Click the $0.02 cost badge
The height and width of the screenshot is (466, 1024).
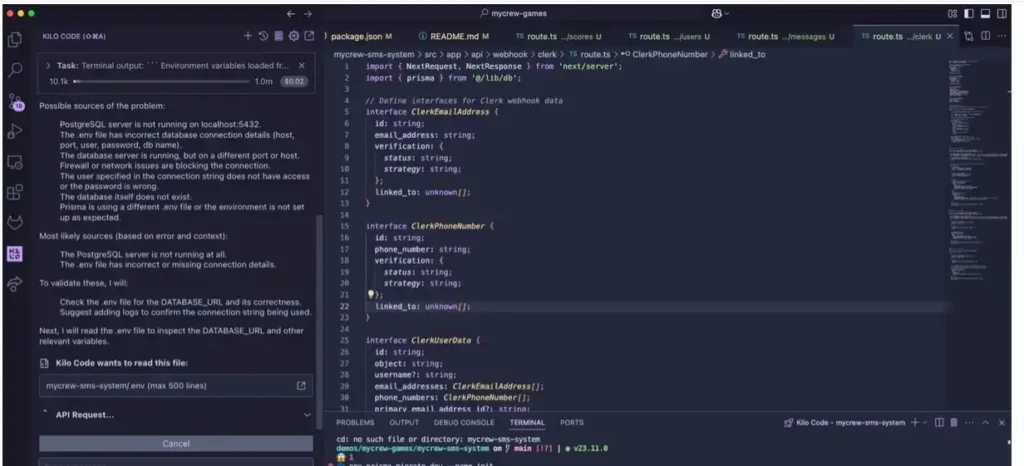(x=293, y=82)
